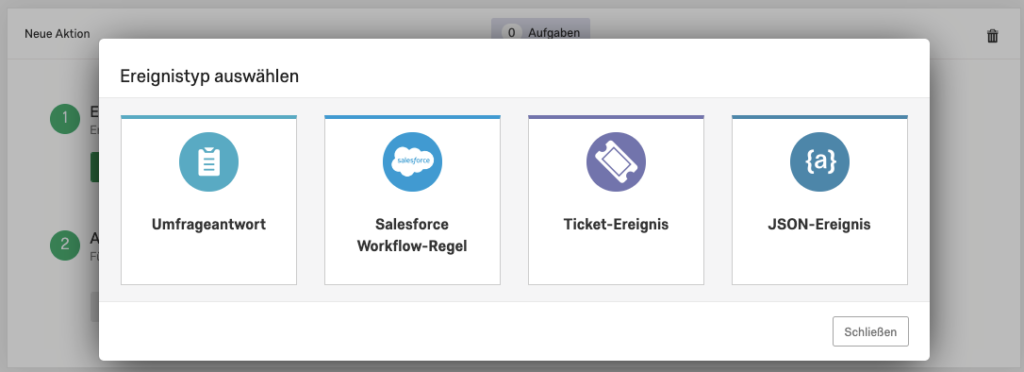Click the green step 2 circle

coord(65,245)
